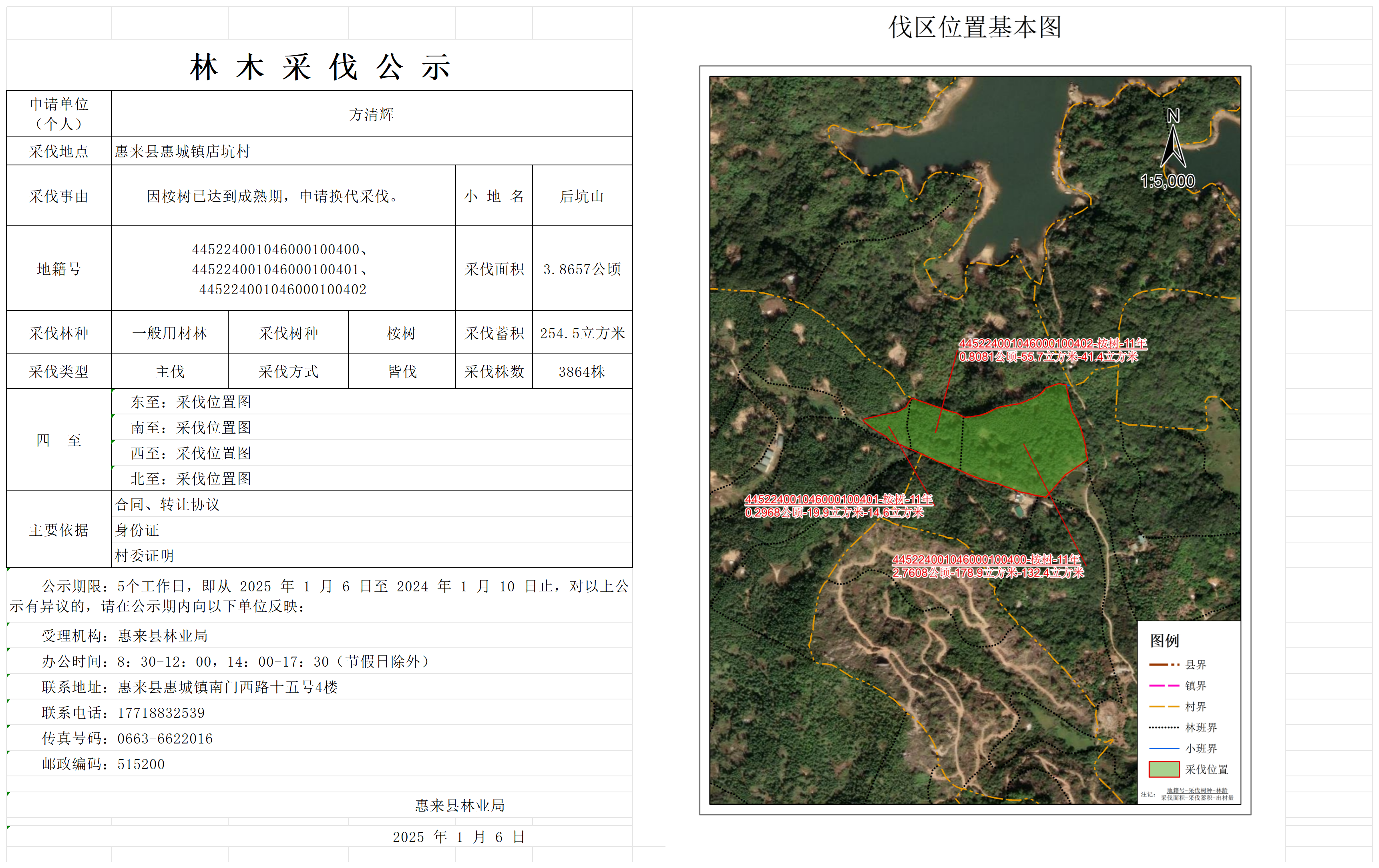The image size is (1379, 868).
Task: Click the 村界 orange legend symbol
Action: coord(1164,707)
